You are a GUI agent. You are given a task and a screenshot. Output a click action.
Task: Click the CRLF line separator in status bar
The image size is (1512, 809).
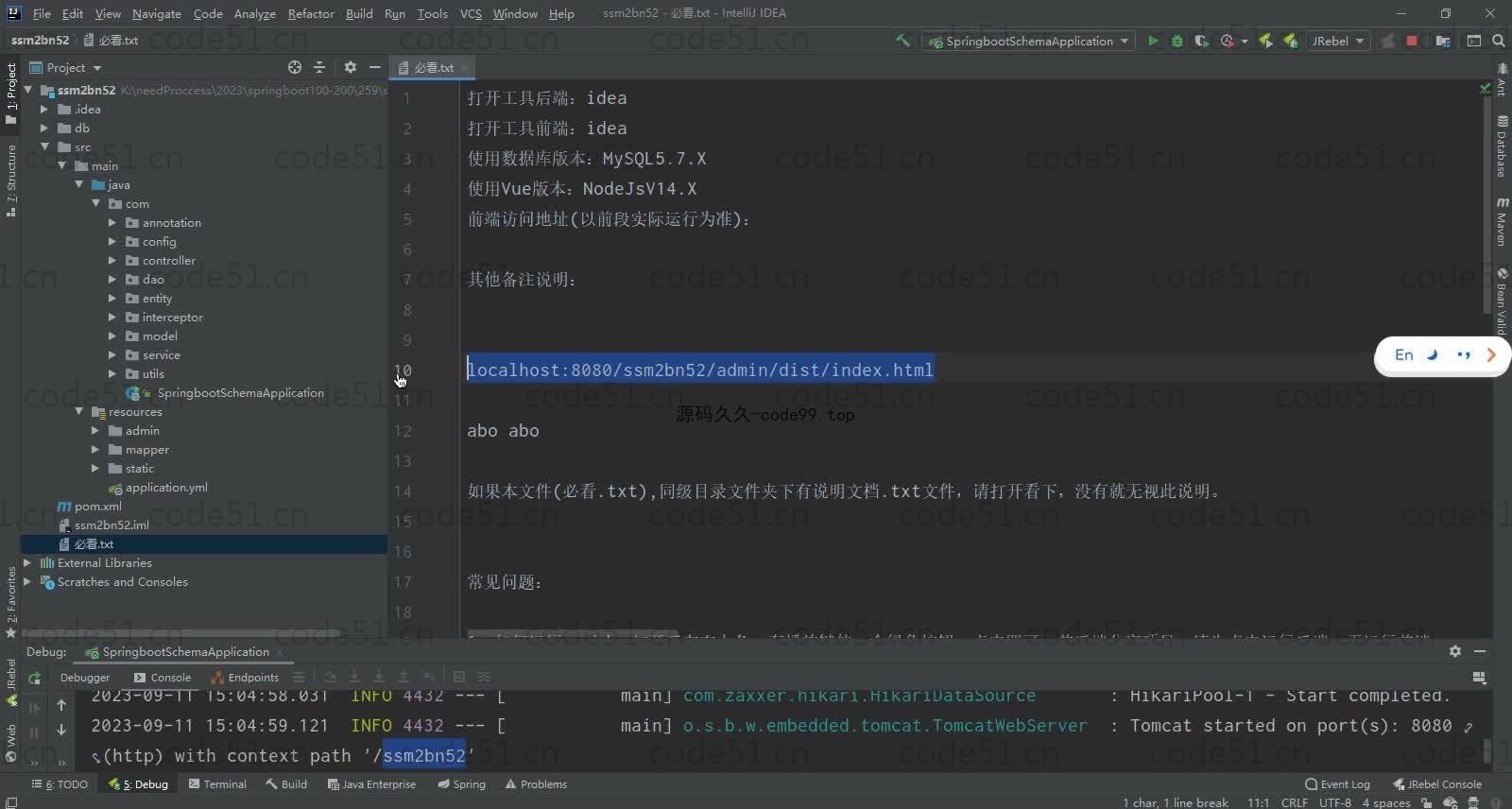pyautogui.click(x=1294, y=802)
